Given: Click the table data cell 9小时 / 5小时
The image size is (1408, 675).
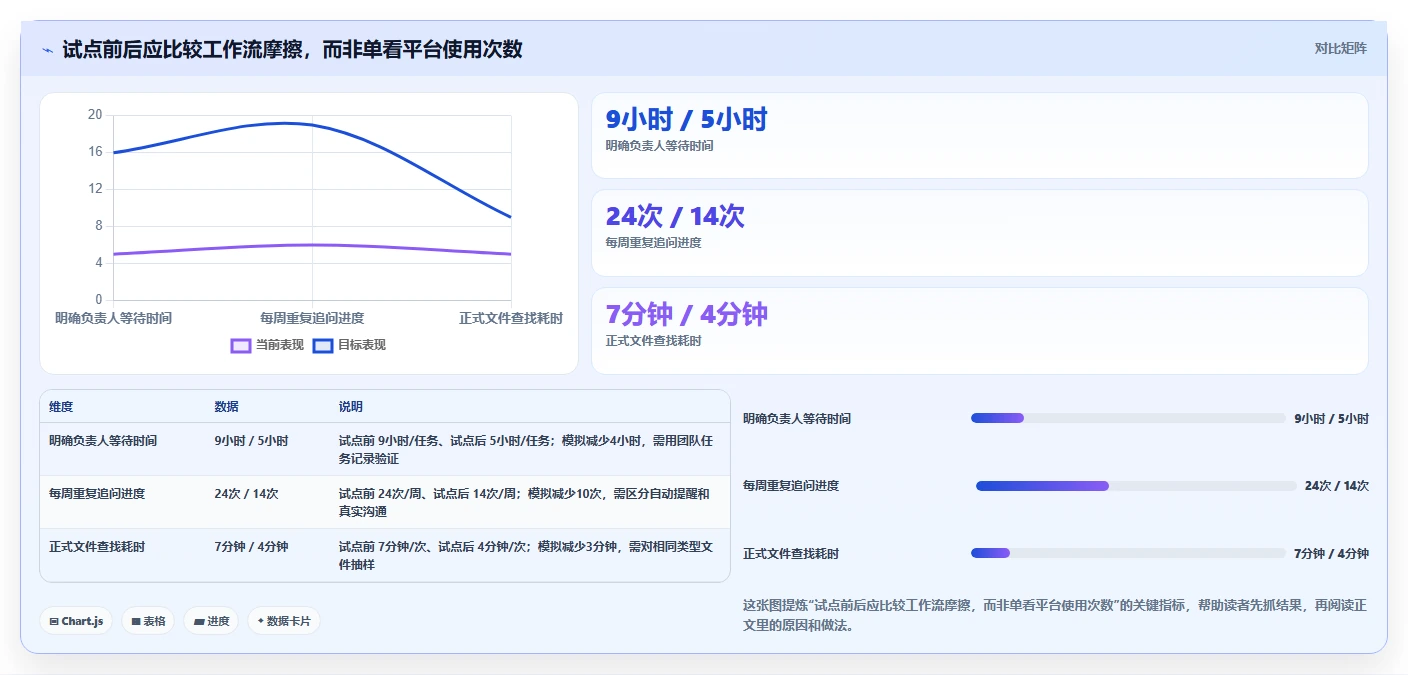Looking at the screenshot, I should 251,441.
